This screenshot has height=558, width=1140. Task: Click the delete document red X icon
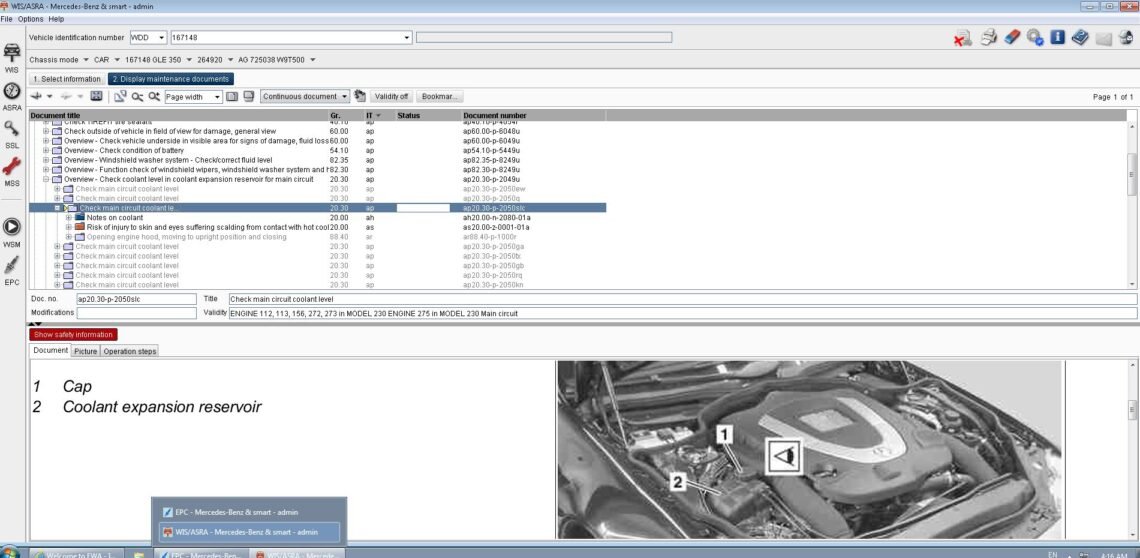[963, 38]
